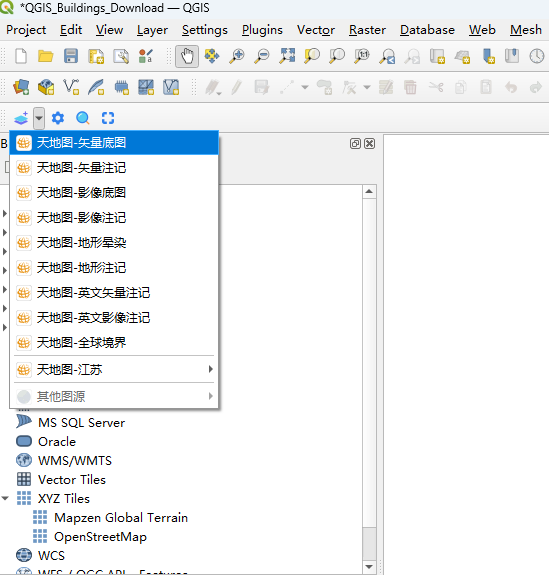Select WMS/WMTS in the Browser tree
549x575 pixels.
click(75, 461)
